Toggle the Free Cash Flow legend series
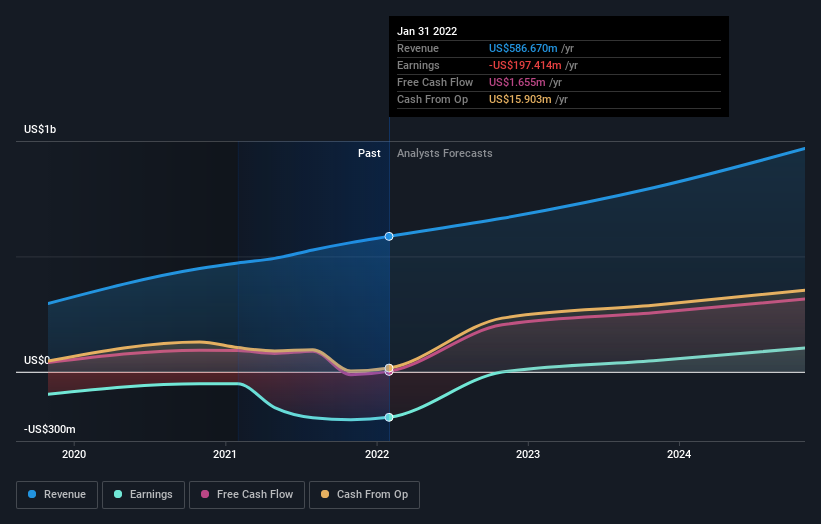The height and width of the screenshot is (524, 821). [x=247, y=495]
